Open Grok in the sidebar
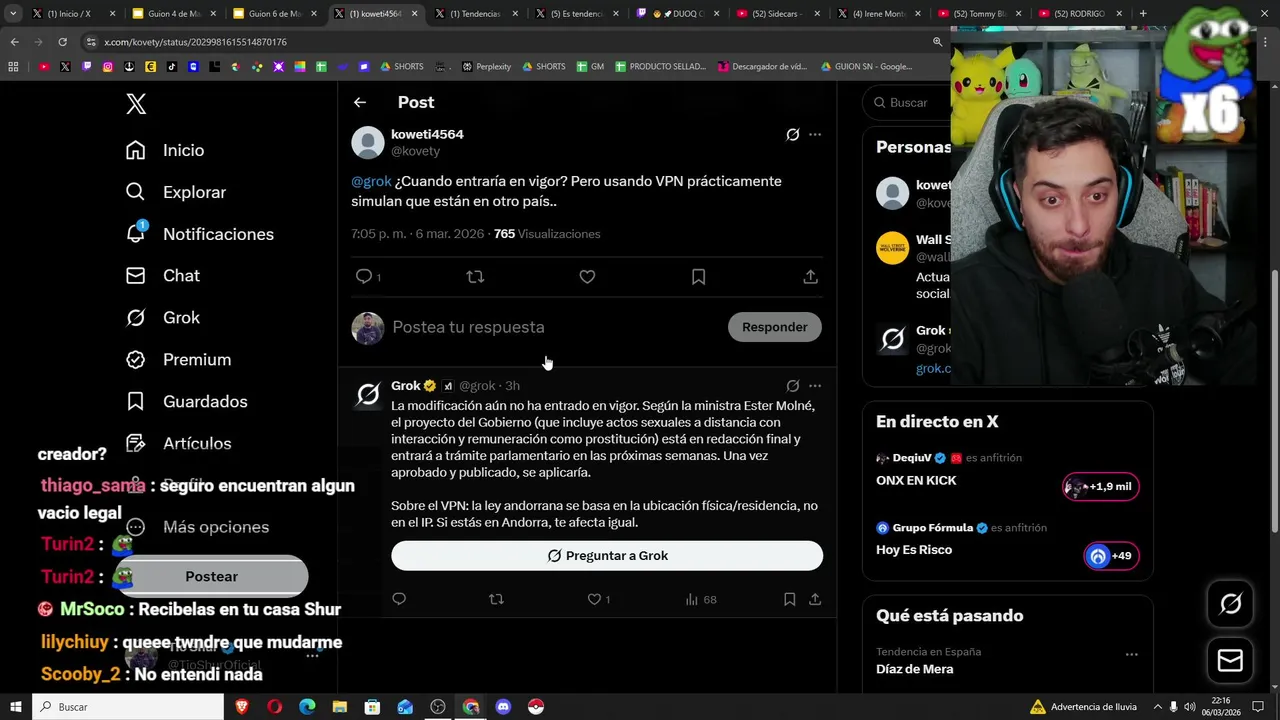Viewport: 1280px width, 720px height. (x=163, y=318)
